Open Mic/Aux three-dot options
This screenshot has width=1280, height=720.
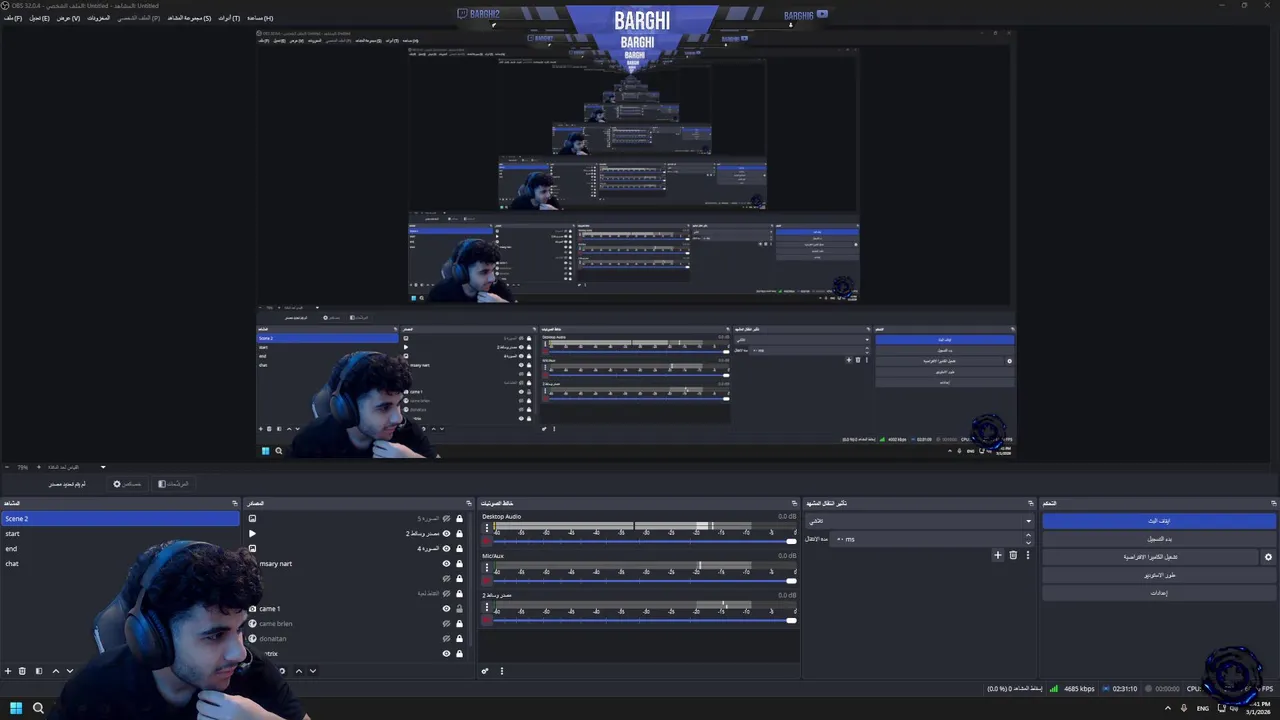487,569
